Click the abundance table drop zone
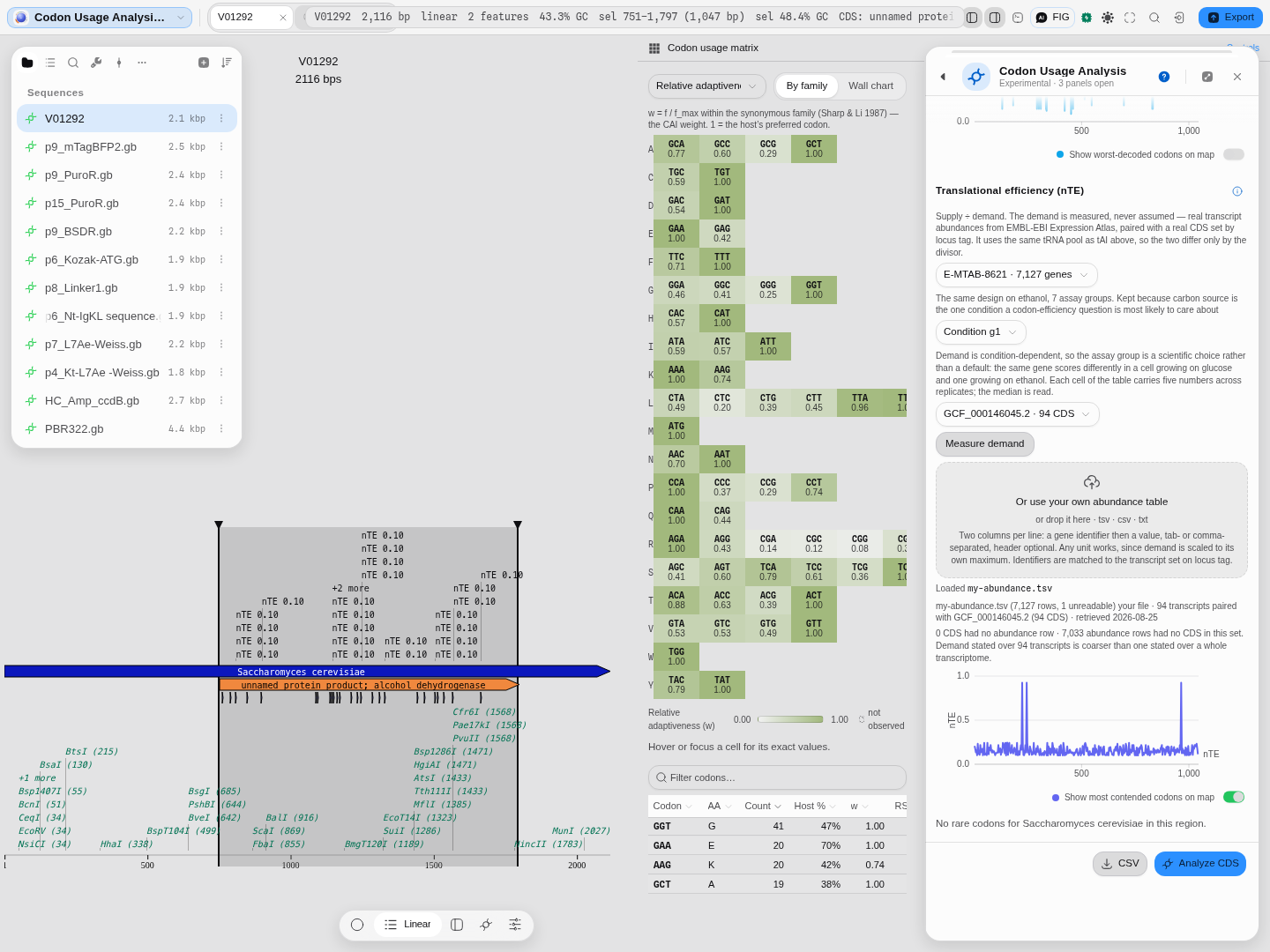 click(x=1092, y=520)
